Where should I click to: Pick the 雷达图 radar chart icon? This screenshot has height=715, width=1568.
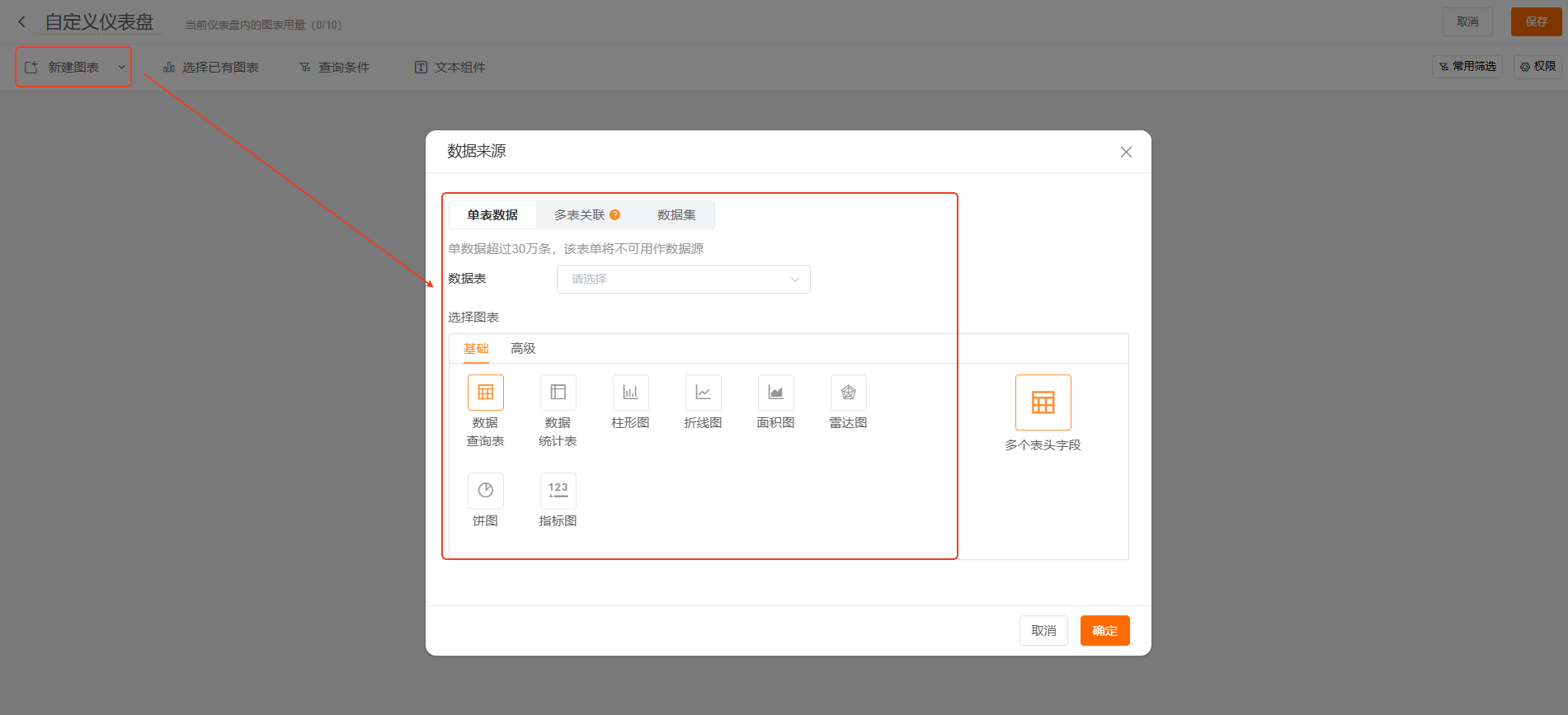pyautogui.click(x=848, y=393)
